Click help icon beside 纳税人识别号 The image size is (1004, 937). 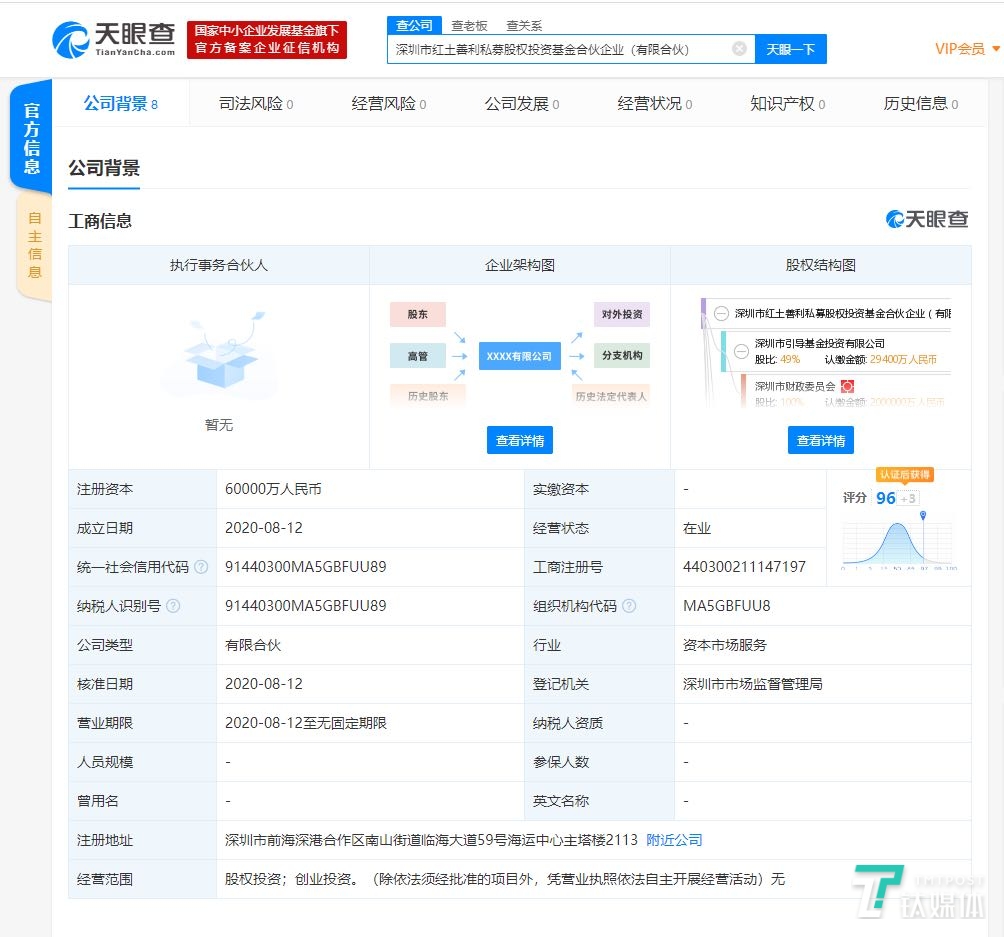point(173,606)
